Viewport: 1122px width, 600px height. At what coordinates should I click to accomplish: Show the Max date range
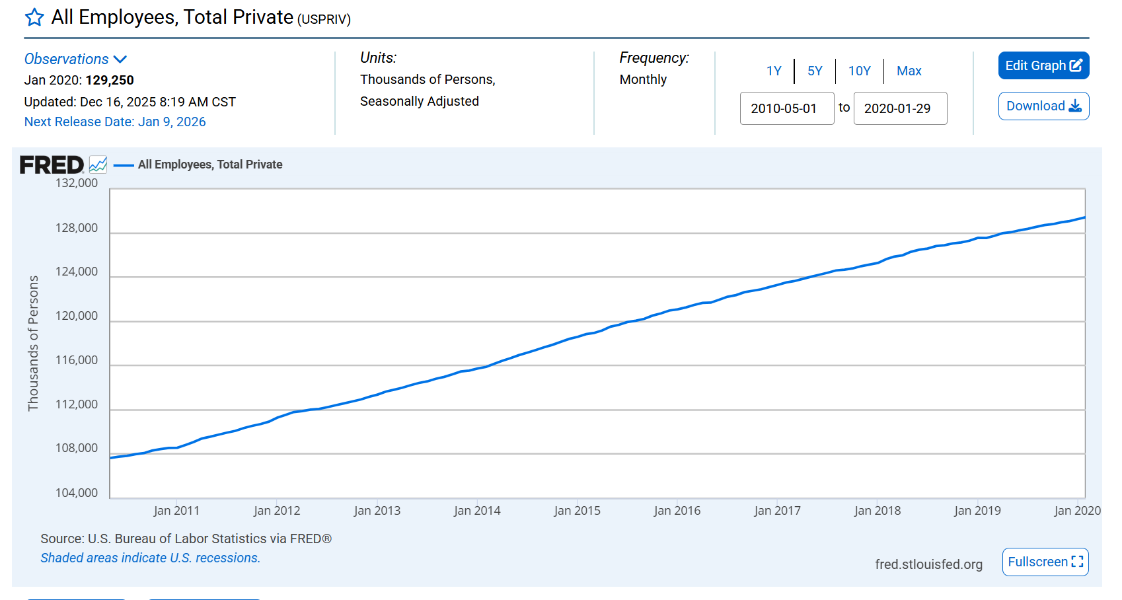(909, 71)
